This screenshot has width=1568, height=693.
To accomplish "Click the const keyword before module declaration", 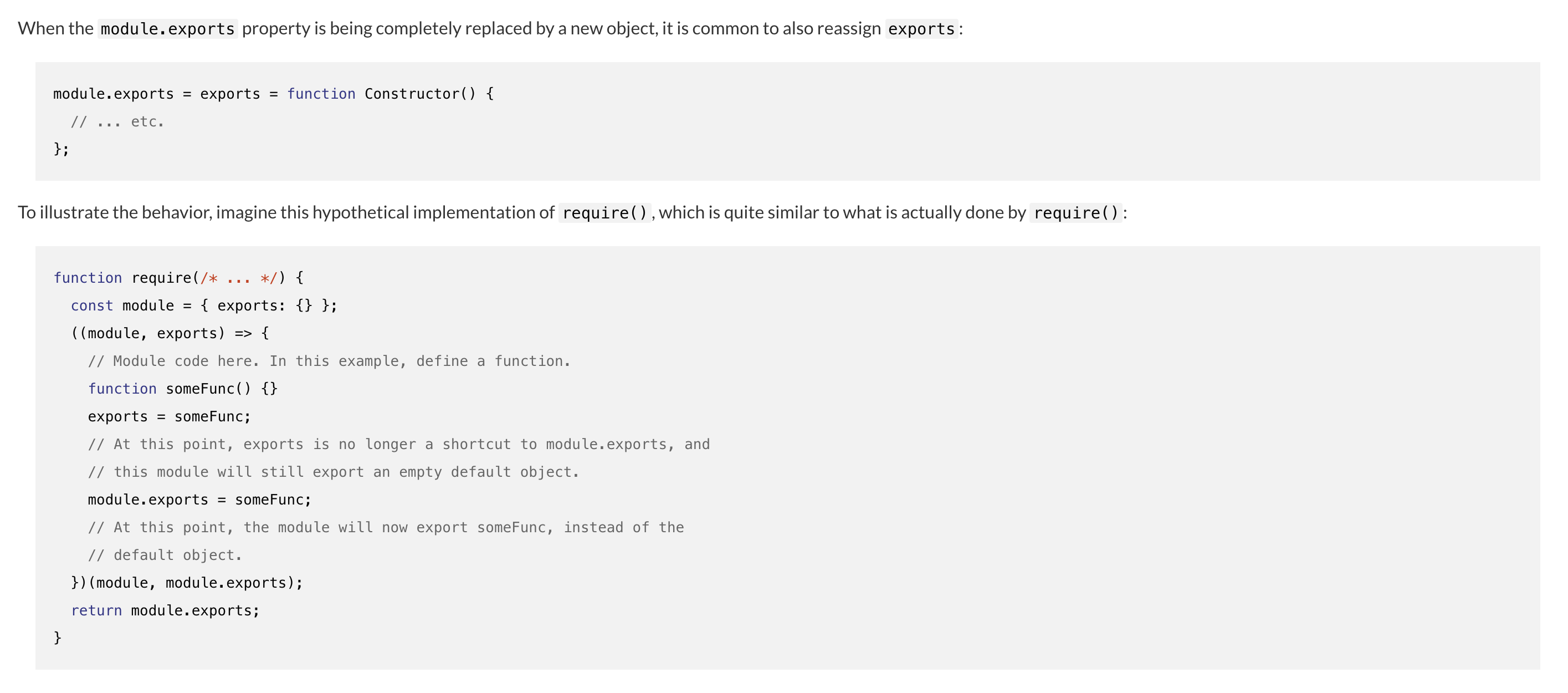I will click(92, 305).
